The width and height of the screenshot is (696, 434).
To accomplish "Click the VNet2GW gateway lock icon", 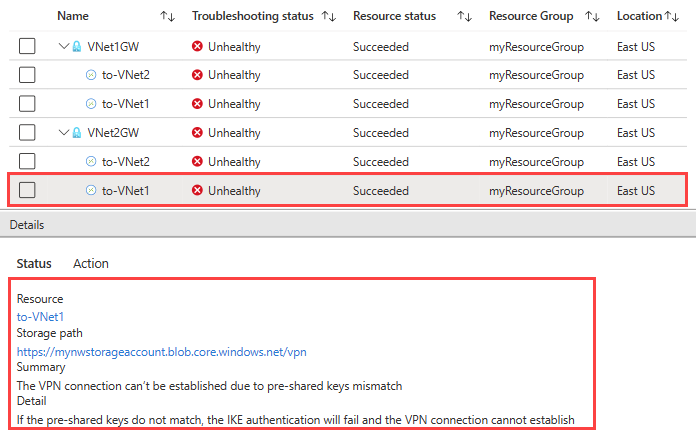I will pos(77,132).
